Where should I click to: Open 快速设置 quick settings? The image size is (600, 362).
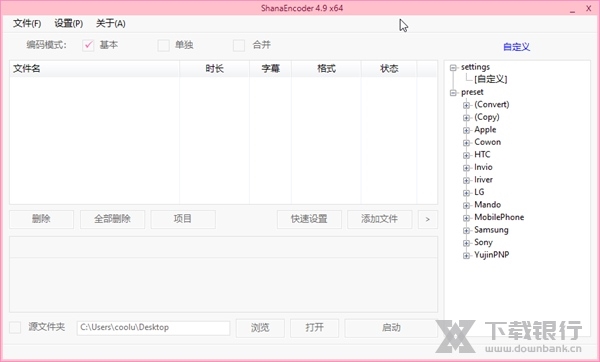point(309,219)
